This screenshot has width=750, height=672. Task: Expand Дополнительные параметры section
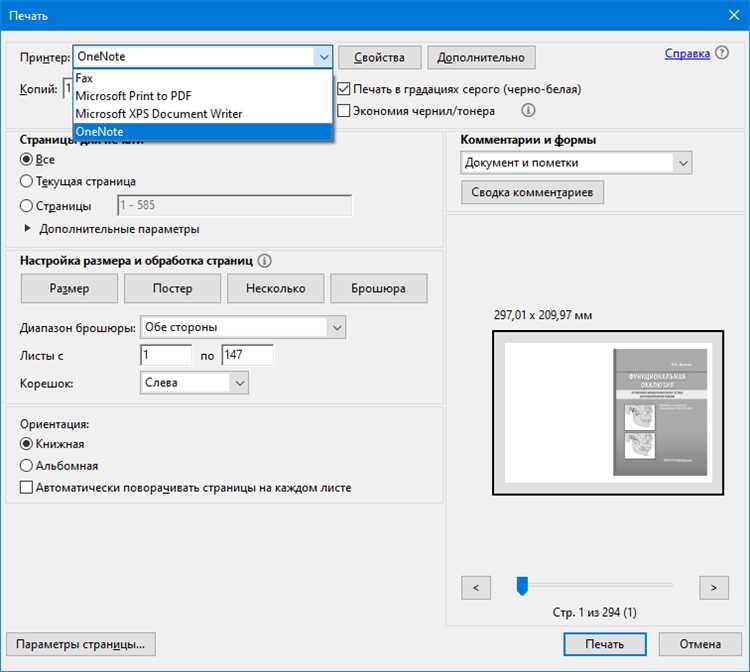coord(28,229)
